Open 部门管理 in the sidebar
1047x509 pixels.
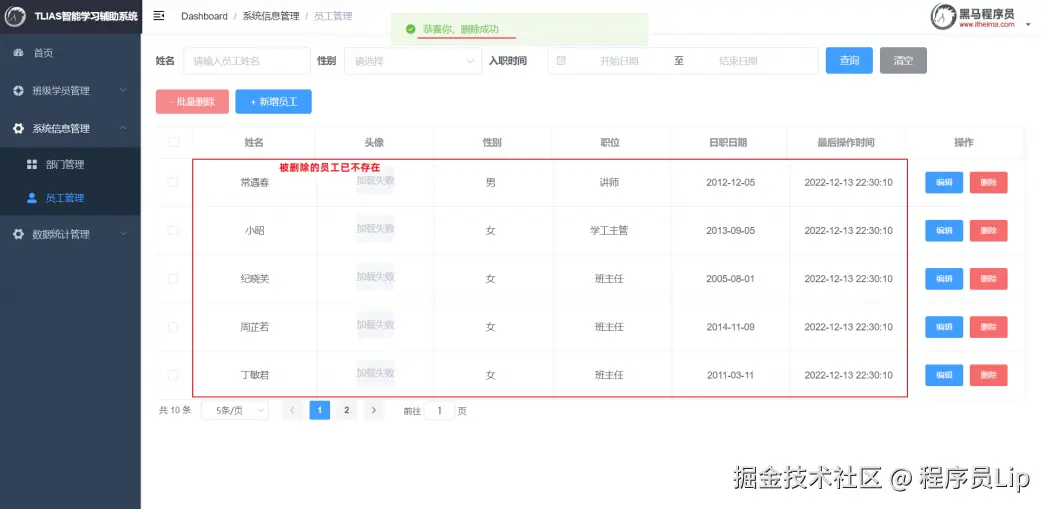[x=70, y=164]
